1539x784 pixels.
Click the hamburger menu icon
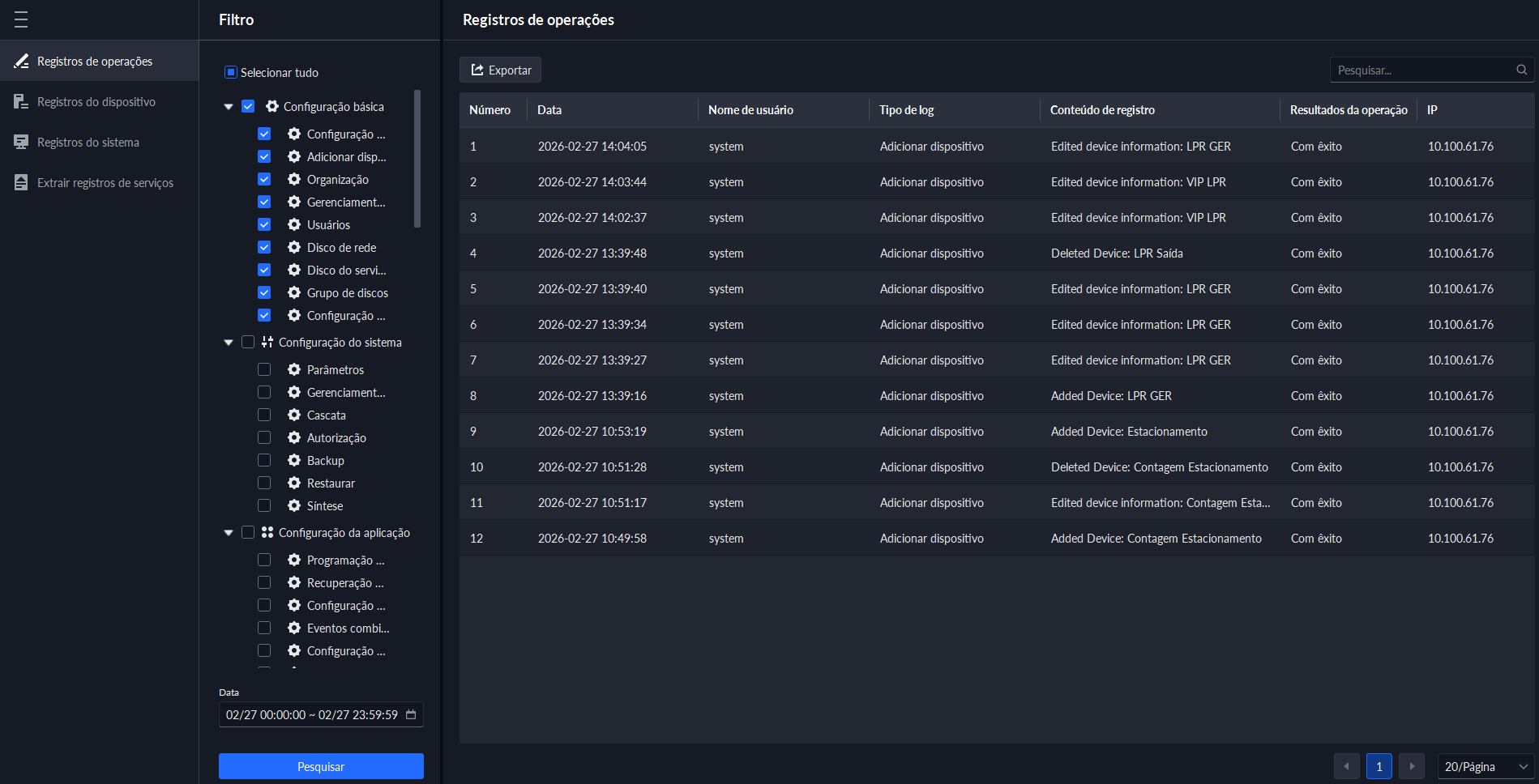pyautogui.click(x=21, y=19)
